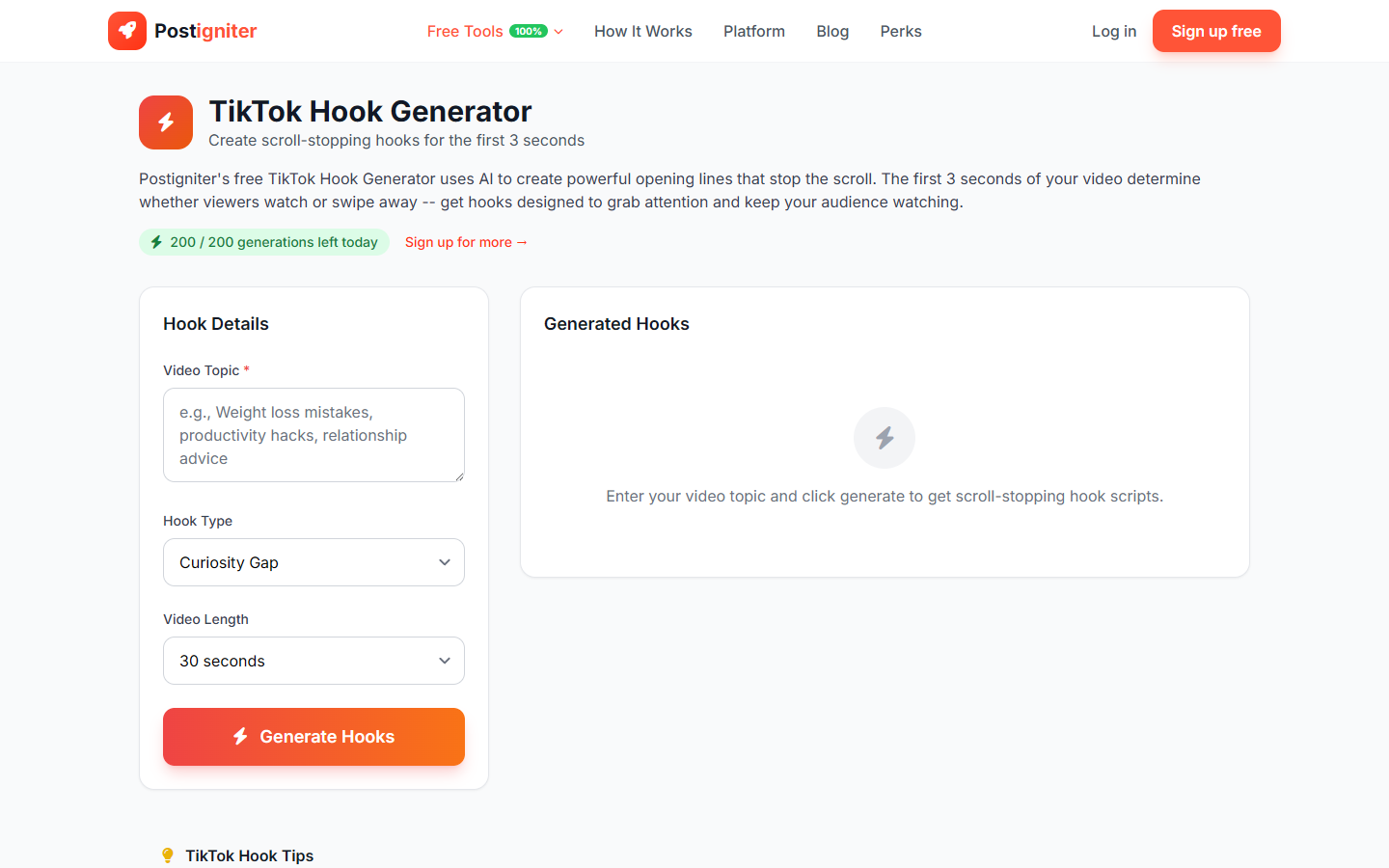Image resolution: width=1389 pixels, height=868 pixels.
Task: Click the lightning bolt in the generations counter badge
Action: [156, 242]
